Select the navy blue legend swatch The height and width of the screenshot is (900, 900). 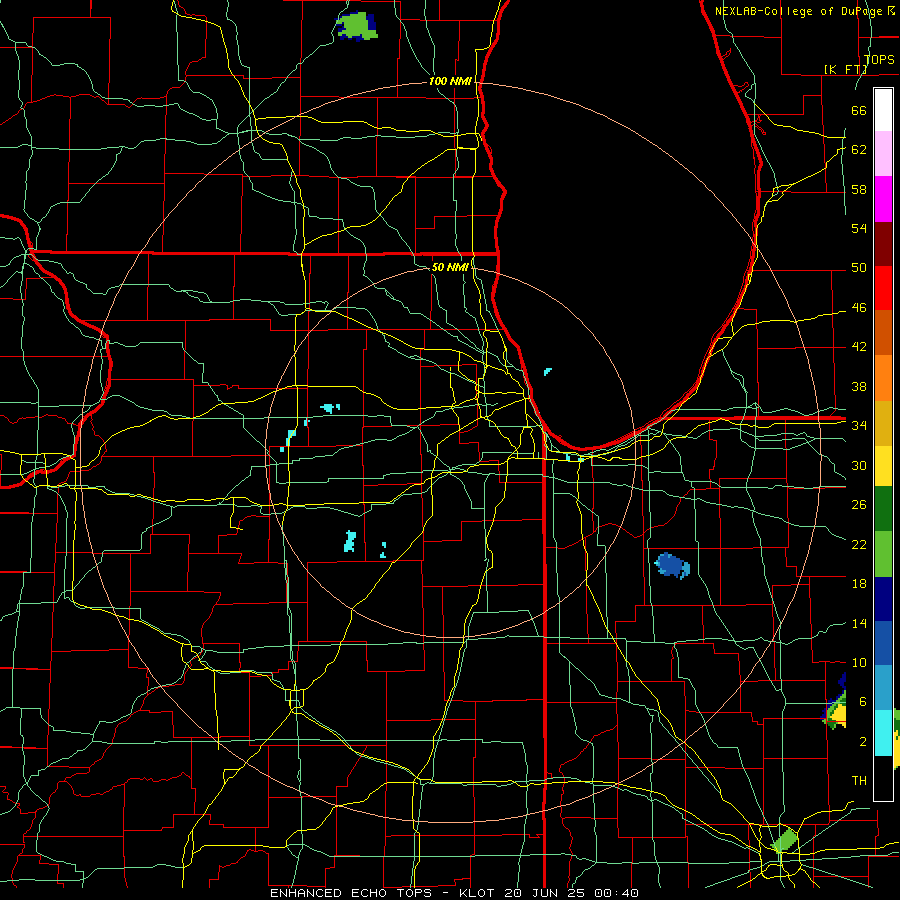tap(883, 599)
